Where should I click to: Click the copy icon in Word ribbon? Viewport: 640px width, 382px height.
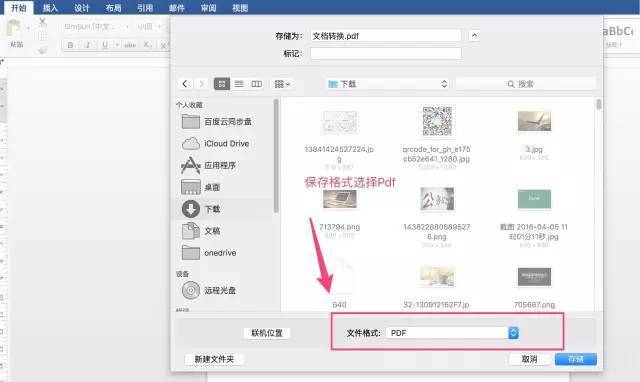click(42, 36)
